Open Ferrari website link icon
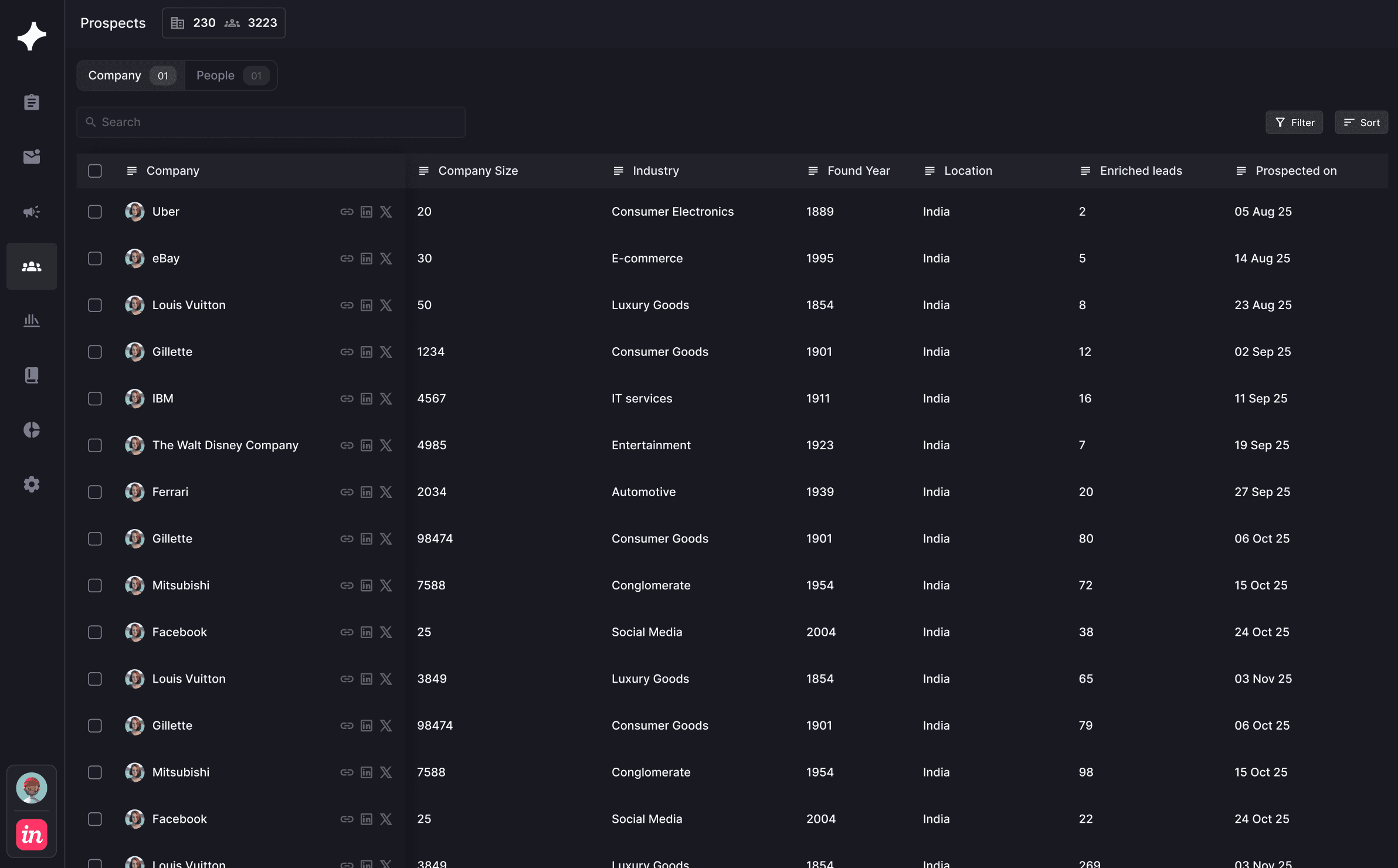The image size is (1398, 868). click(347, 492)
